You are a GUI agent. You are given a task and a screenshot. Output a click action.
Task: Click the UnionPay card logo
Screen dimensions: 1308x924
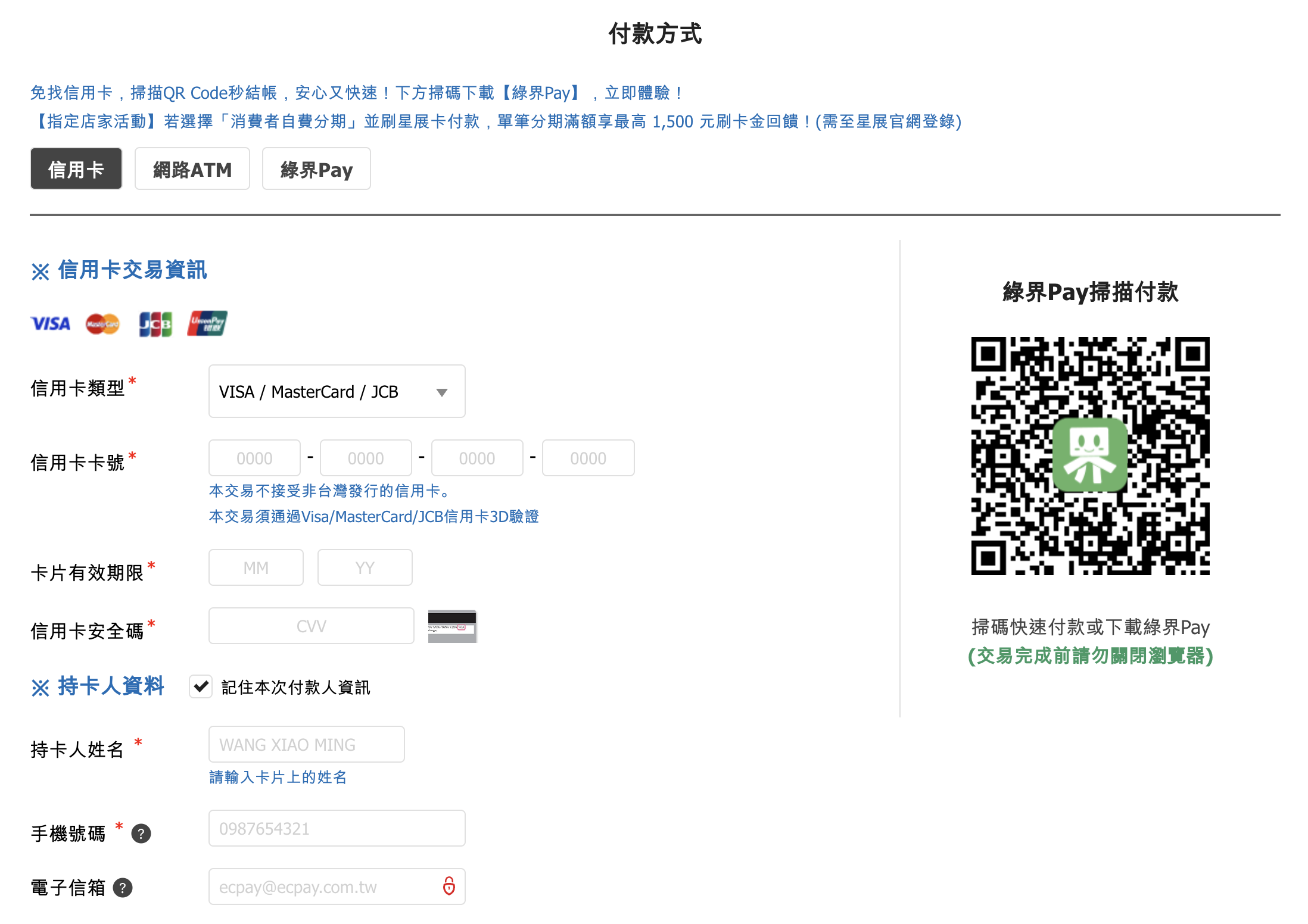(207, 323)
